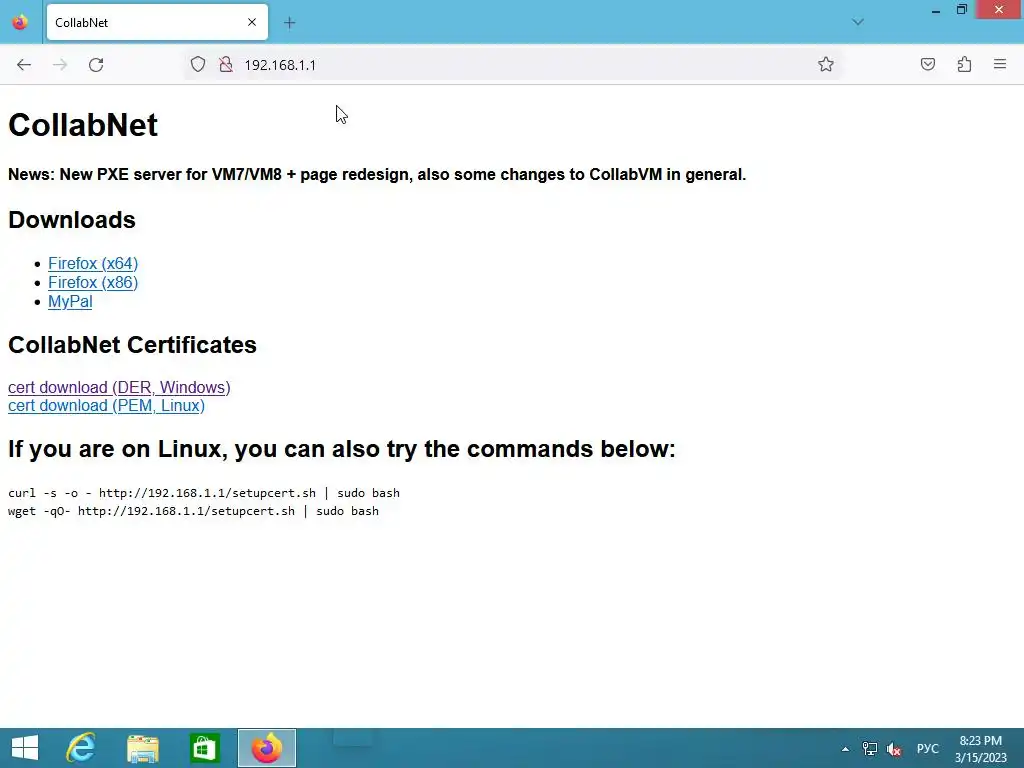
Task: Open the Save to Pocket button
Action: 927,64
